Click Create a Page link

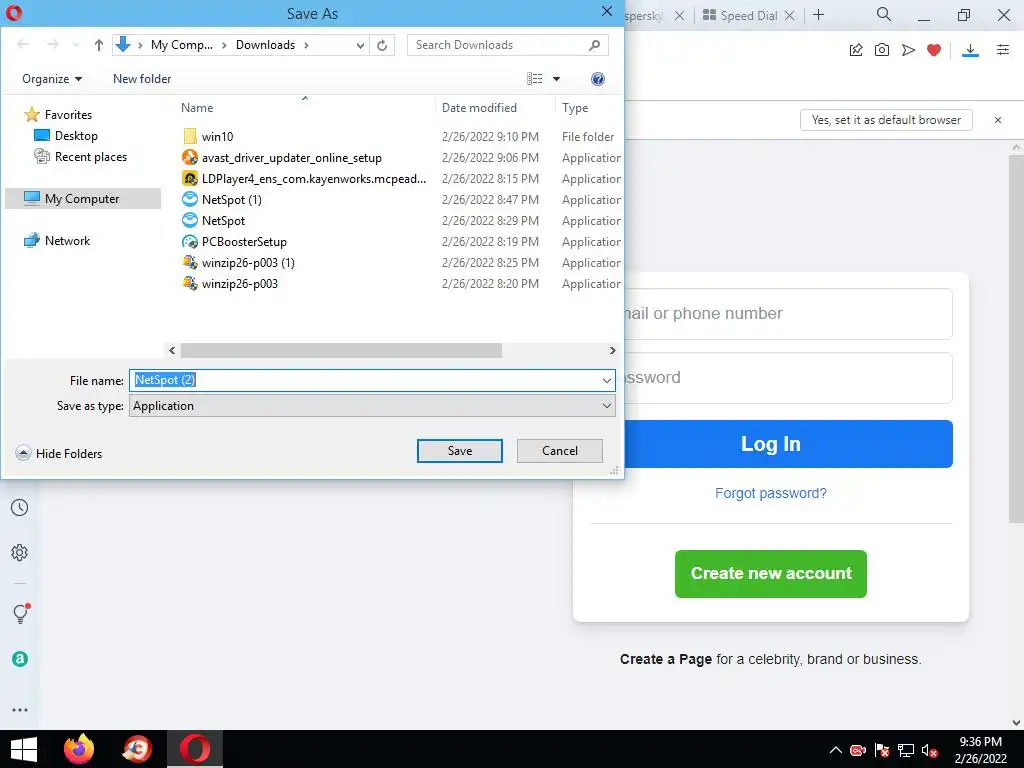(x=665, y=660)
